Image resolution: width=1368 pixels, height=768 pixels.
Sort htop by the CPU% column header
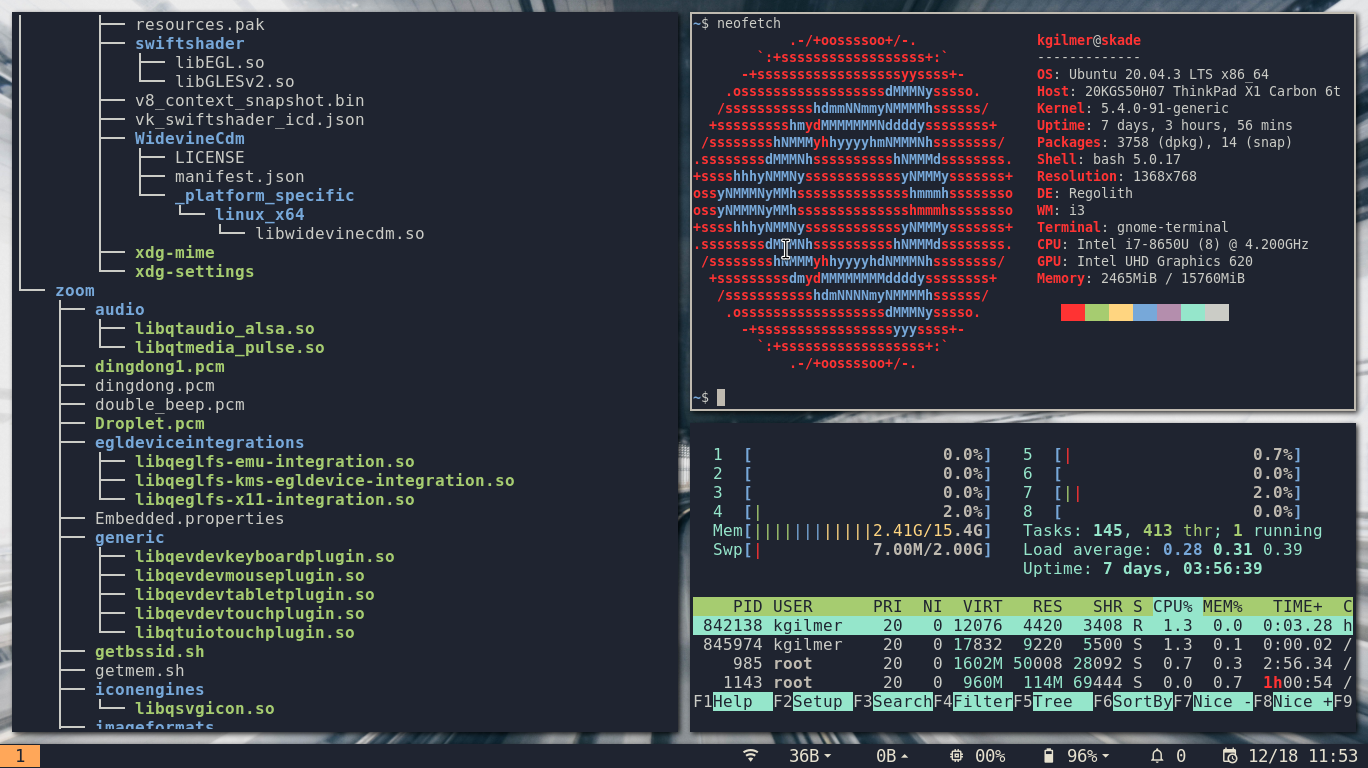click(1172, 607)
